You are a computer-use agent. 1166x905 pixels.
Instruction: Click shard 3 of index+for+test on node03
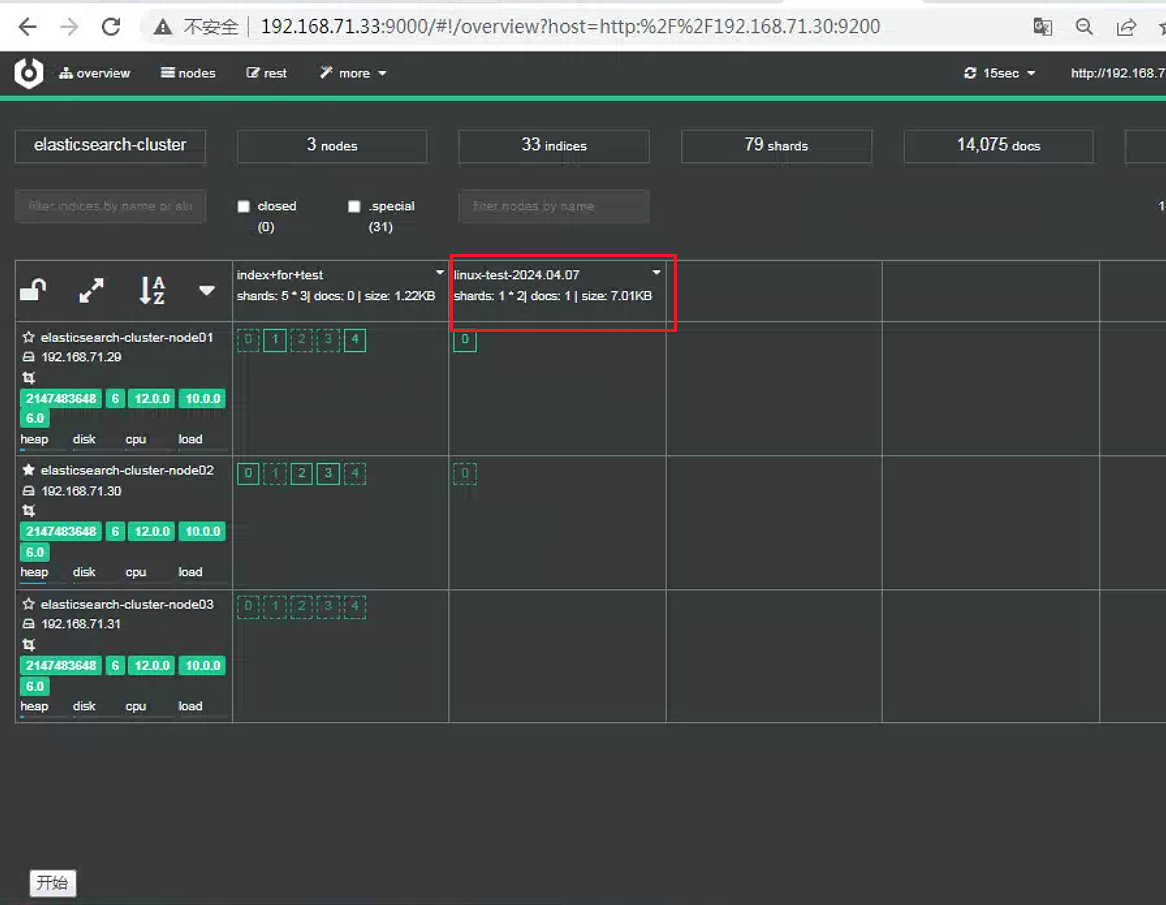click(328, 607)
